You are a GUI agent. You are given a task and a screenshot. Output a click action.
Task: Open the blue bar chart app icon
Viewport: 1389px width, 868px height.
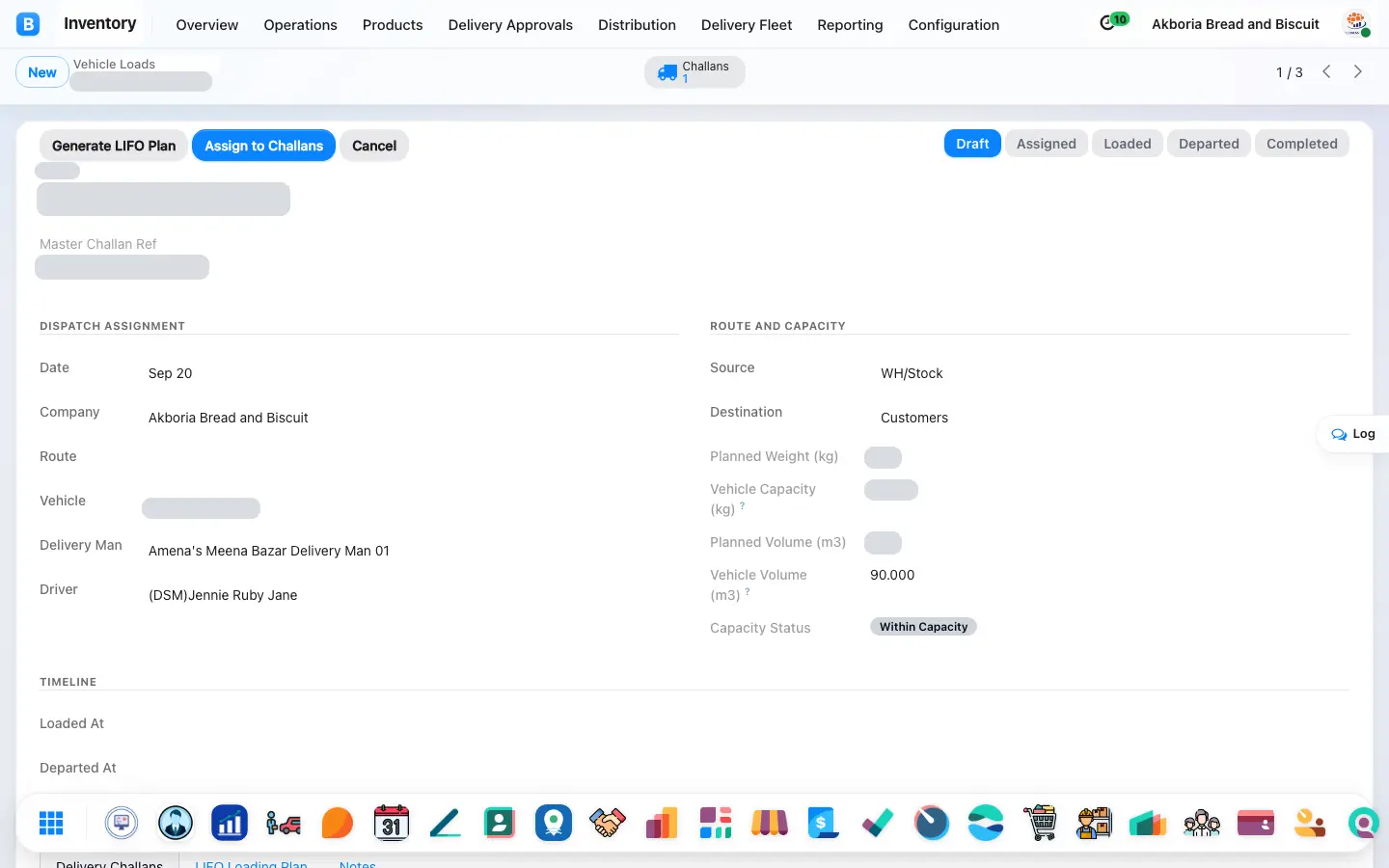pos(230,823)
